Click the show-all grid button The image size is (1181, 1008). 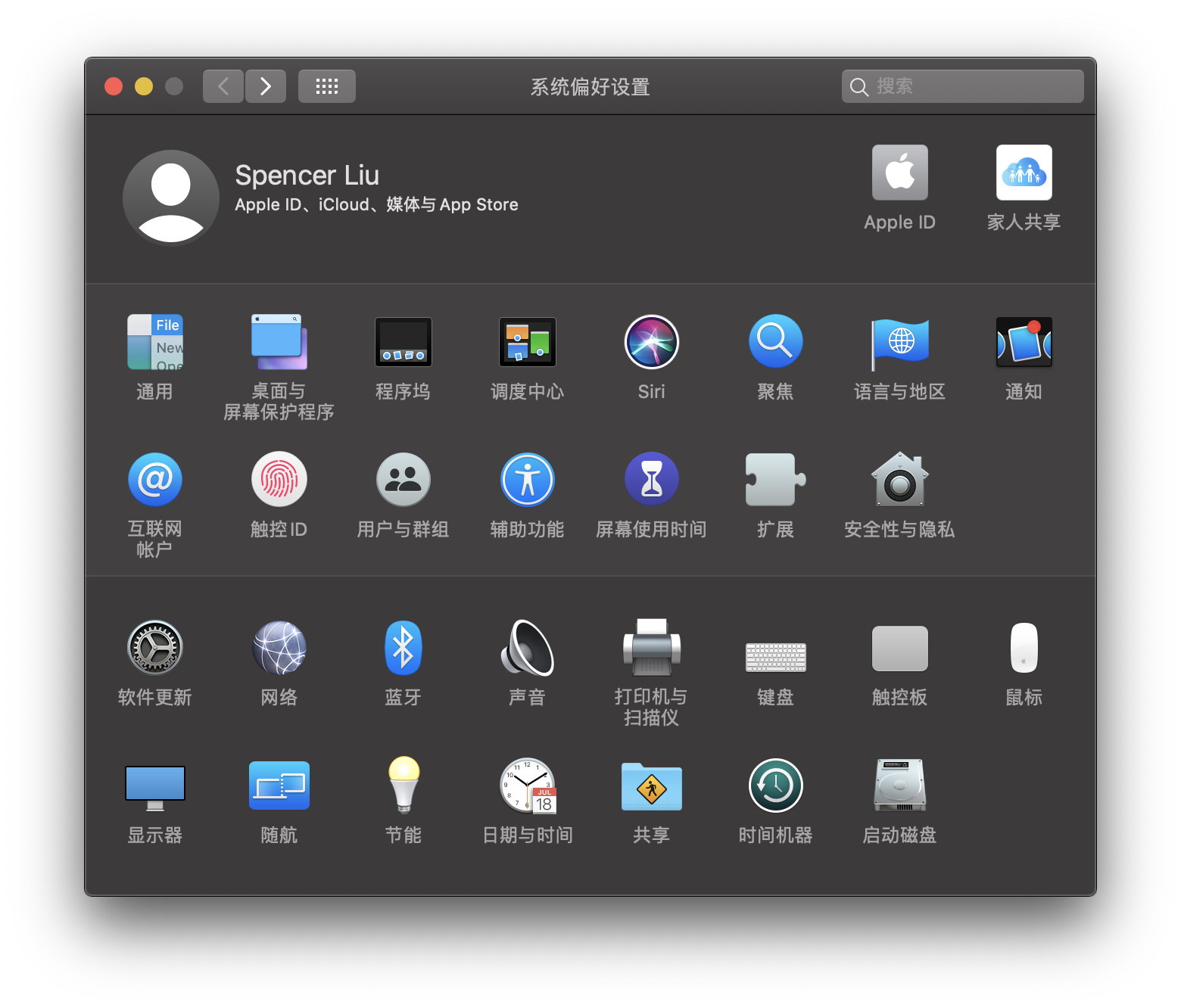(x=326, y=86)
